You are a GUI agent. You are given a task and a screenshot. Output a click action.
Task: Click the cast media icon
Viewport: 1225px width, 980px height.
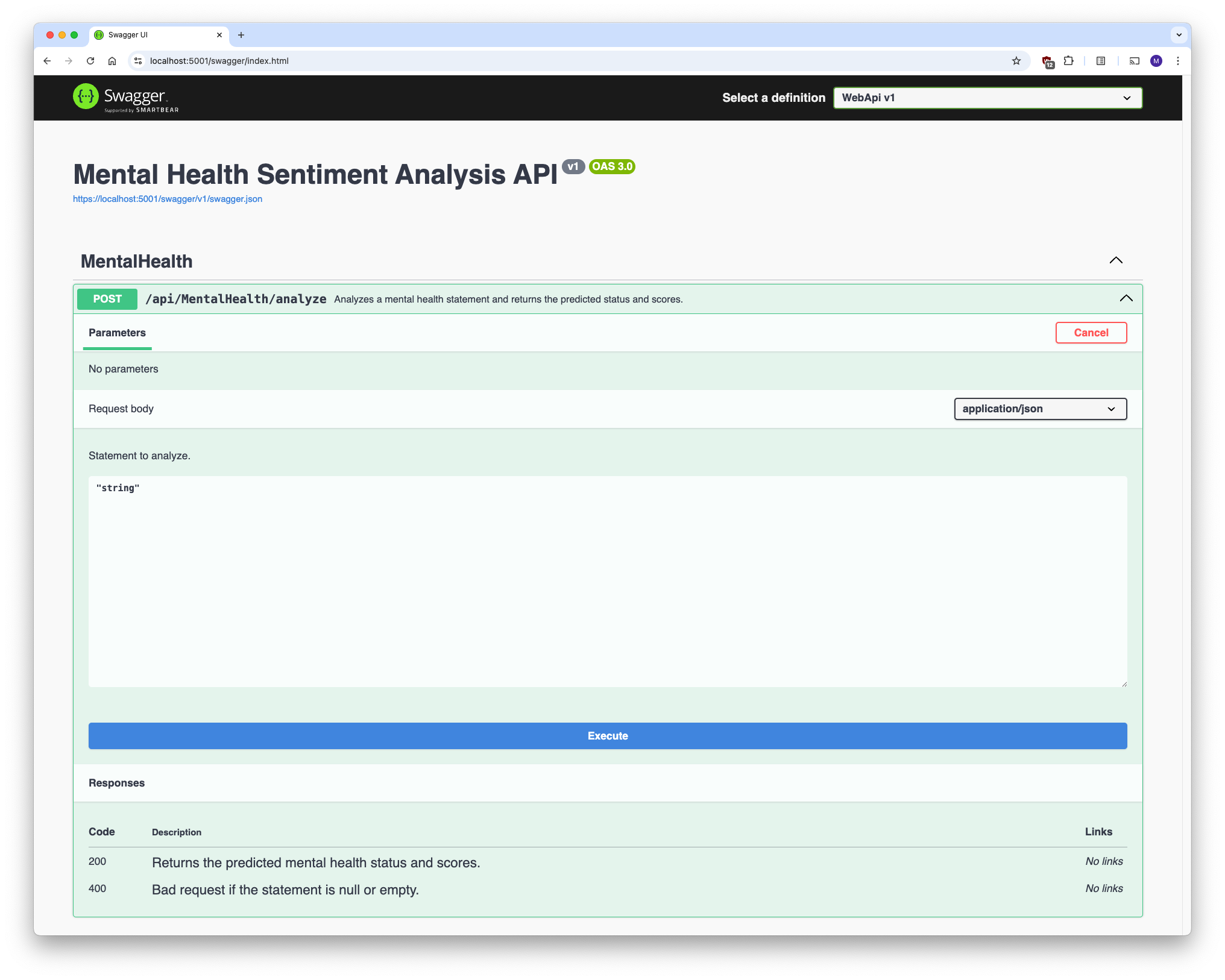pos(1135,61)
